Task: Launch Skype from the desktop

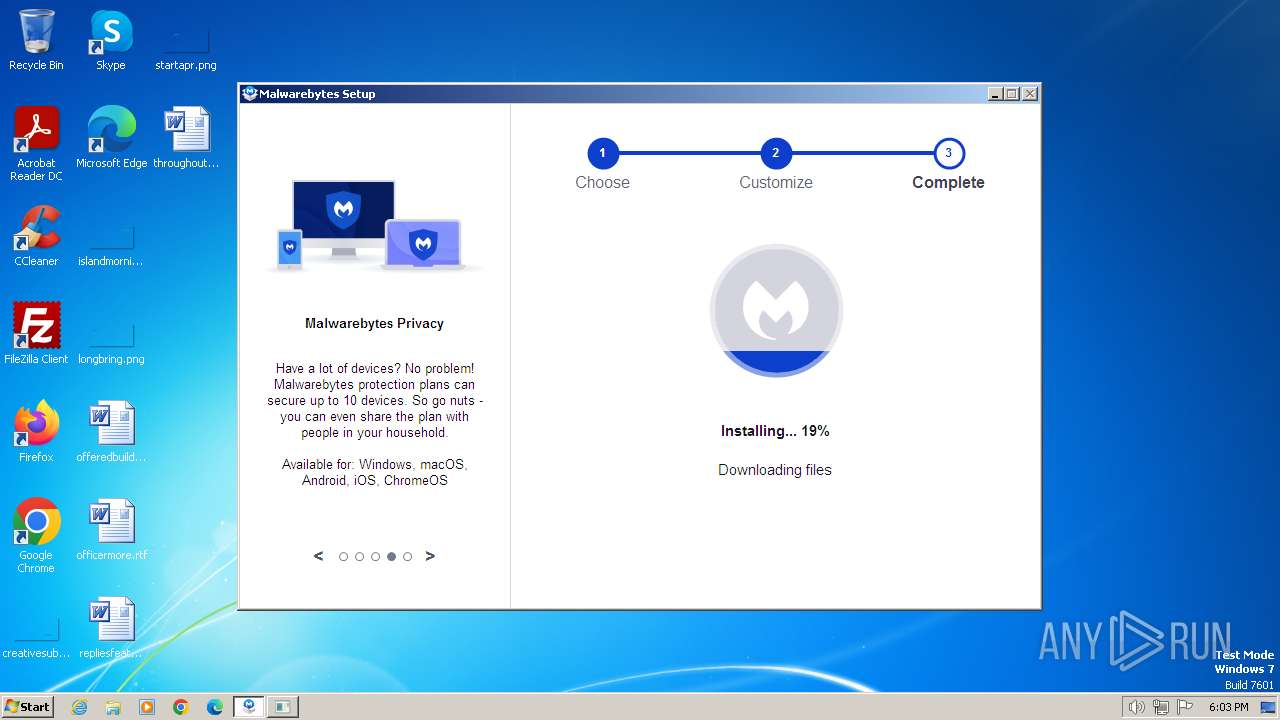Action: click(110, 40)
